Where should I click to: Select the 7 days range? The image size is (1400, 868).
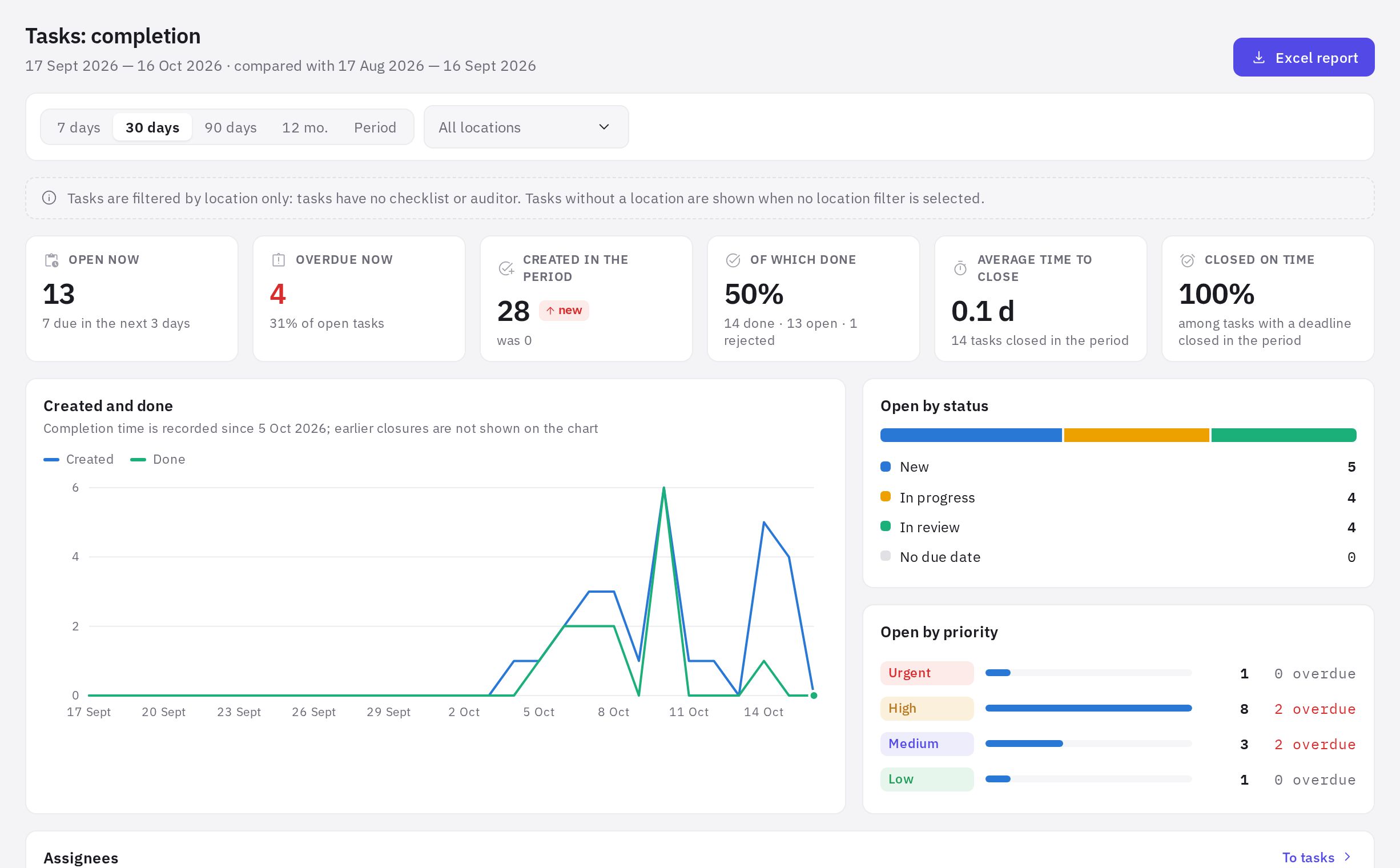coord(79,127)
